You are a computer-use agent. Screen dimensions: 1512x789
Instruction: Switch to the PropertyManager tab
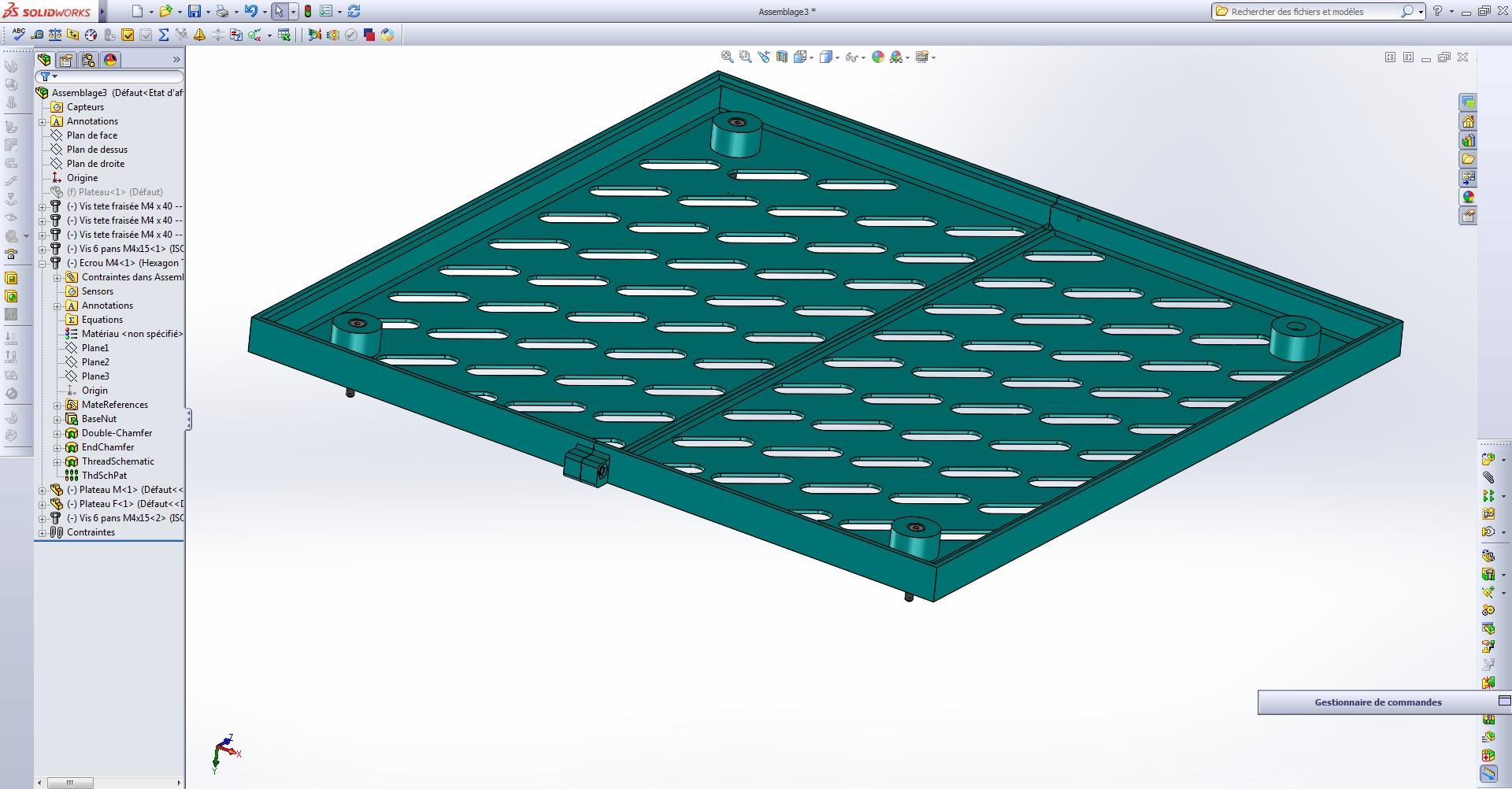click(x=66, y=60)
